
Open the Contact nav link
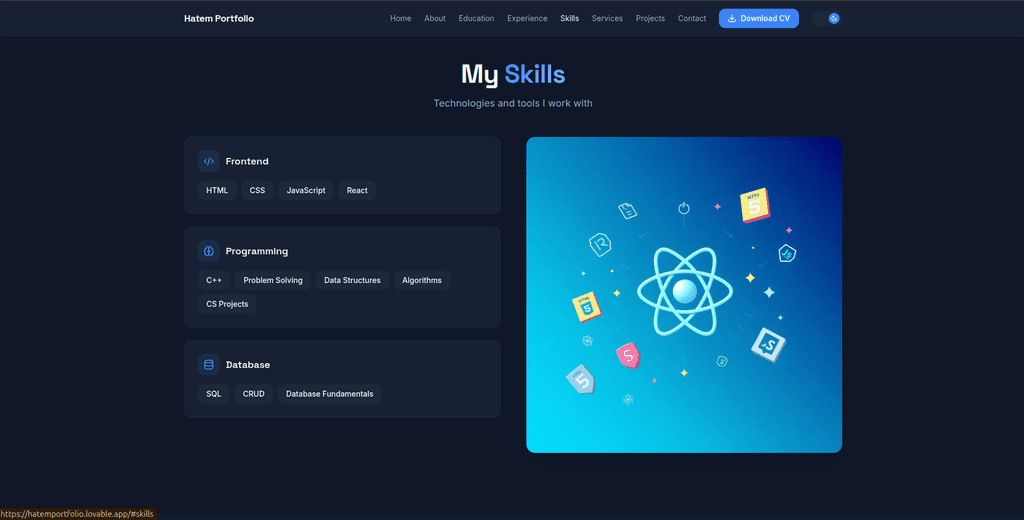click(692, 18)
